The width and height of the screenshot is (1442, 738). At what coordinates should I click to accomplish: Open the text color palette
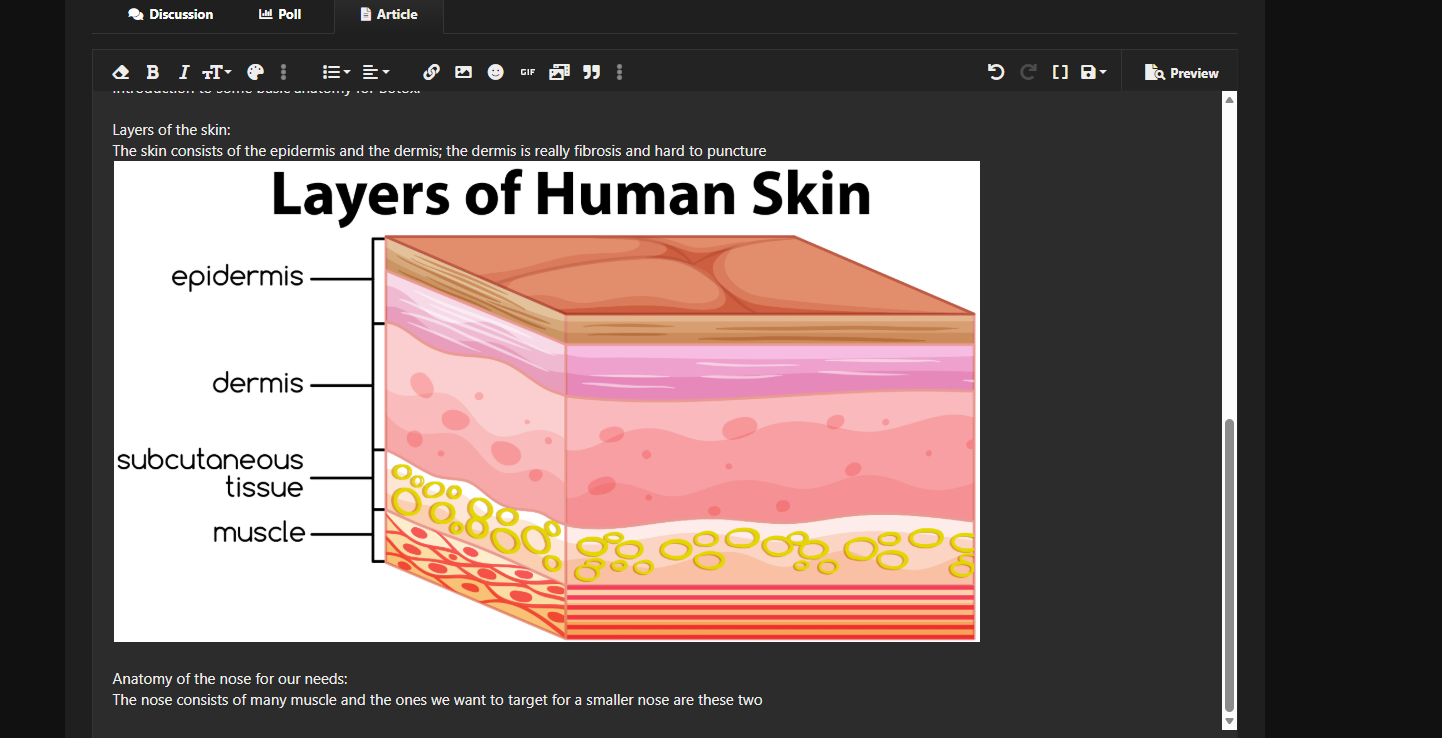coord(255,72)
